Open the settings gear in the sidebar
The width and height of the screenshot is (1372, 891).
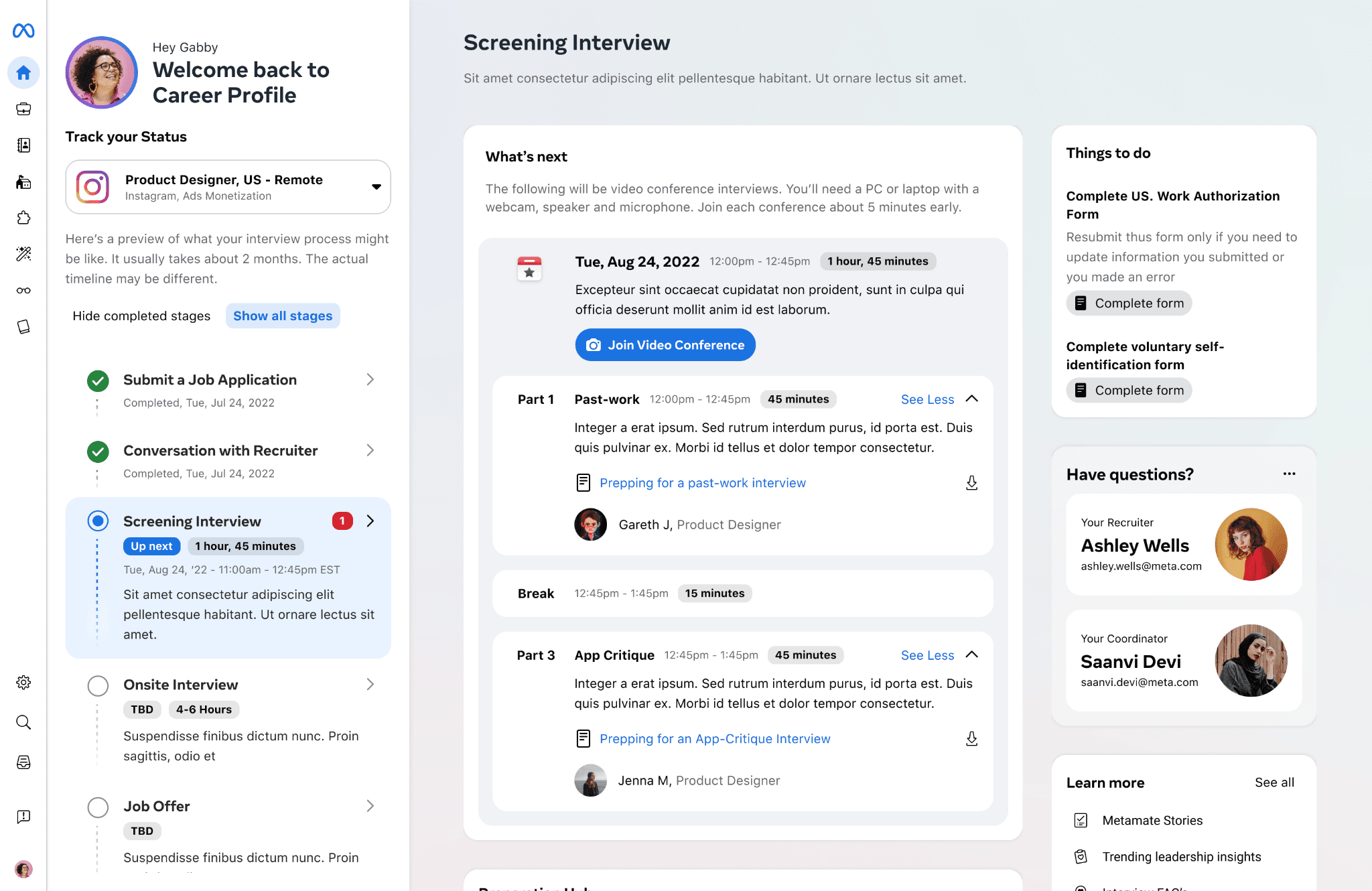pos(23,683)
